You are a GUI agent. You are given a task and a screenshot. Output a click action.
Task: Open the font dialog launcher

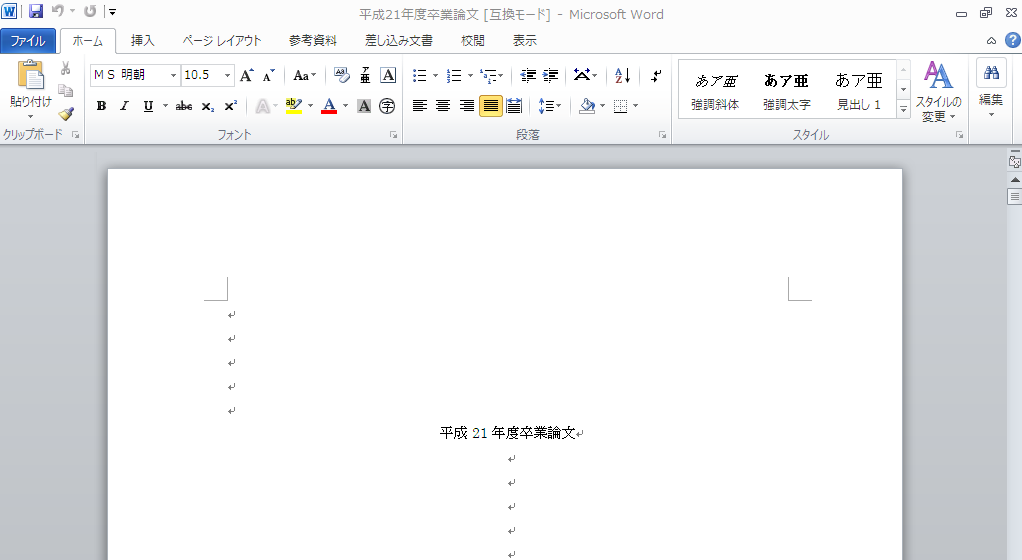pyautogui.click(x=393, y=135)
